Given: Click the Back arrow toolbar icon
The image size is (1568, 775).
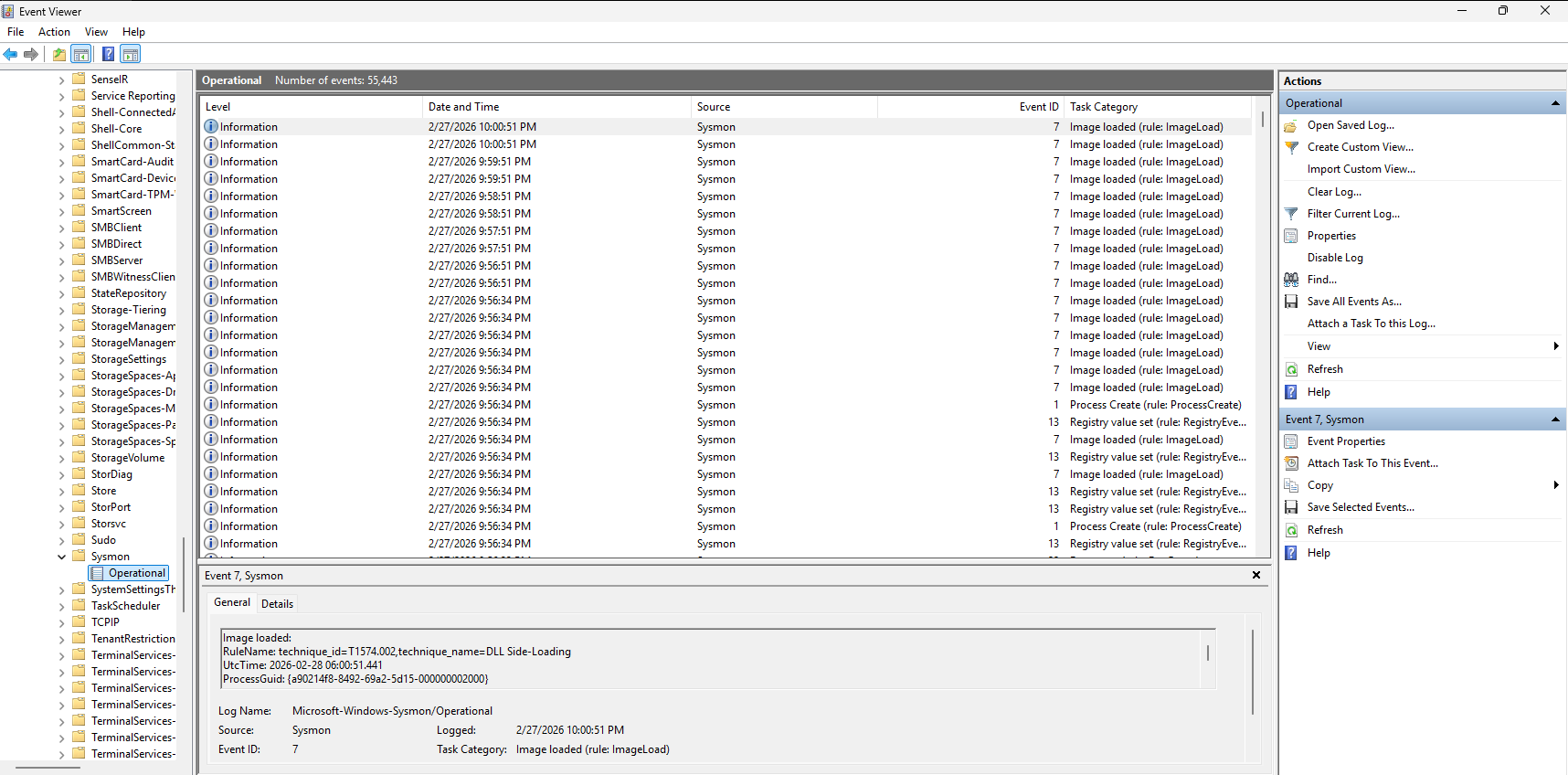Looking at the screenshot, I should tap(11, 55).
